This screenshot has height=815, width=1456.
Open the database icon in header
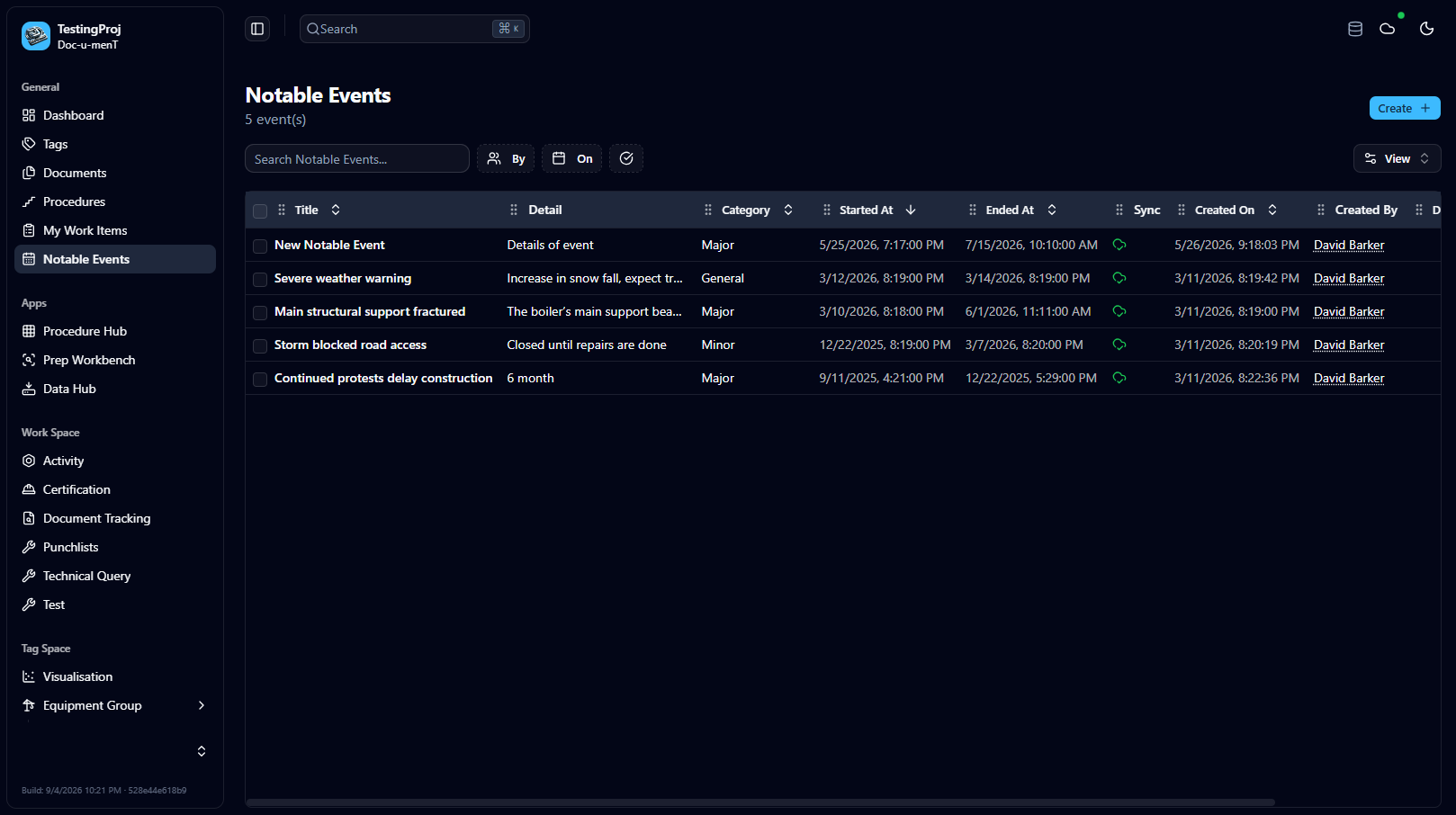(1355, 29)
